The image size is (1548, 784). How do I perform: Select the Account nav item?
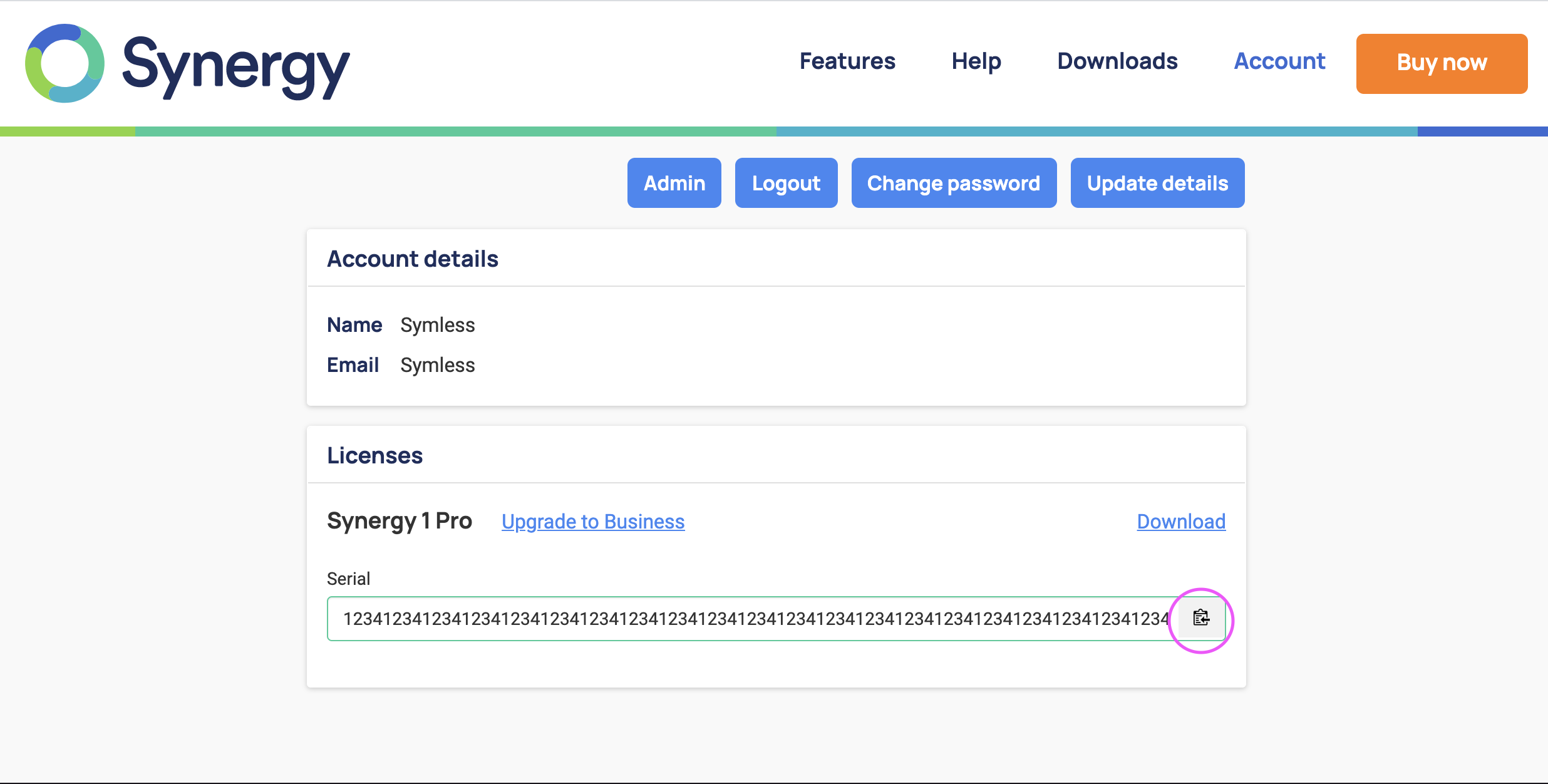1279,61
